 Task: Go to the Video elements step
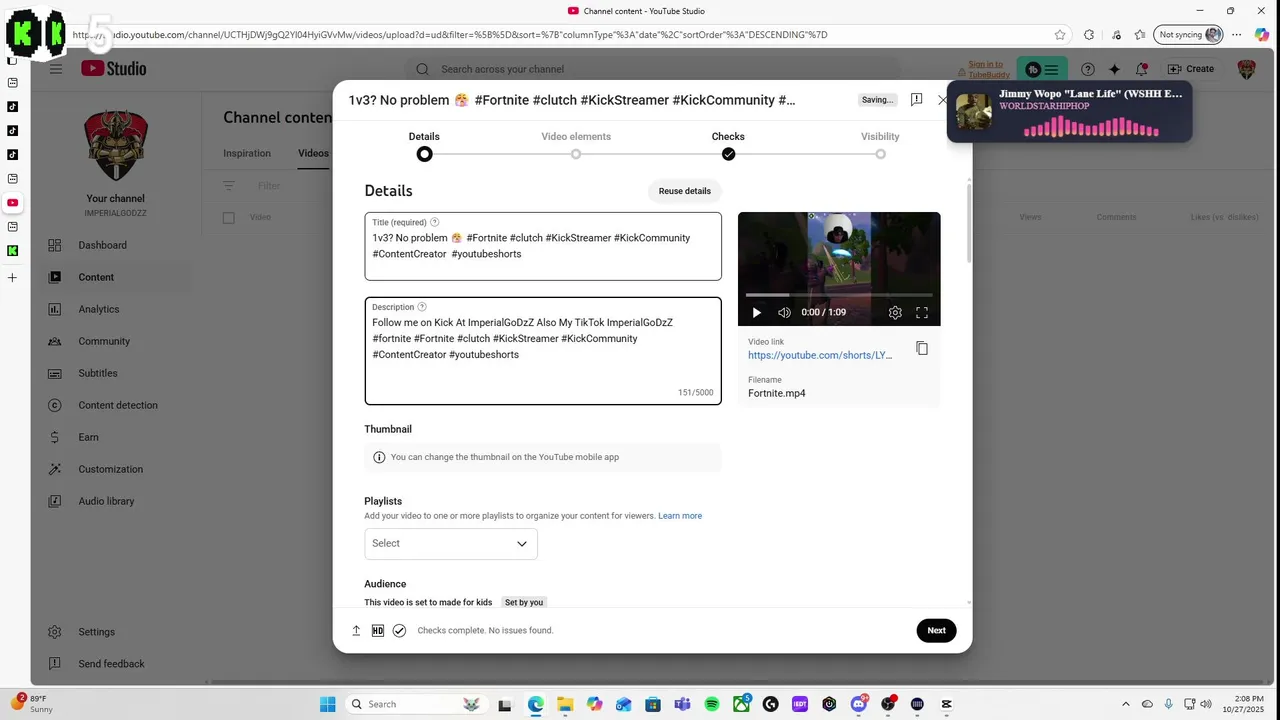tap(576, 145)
